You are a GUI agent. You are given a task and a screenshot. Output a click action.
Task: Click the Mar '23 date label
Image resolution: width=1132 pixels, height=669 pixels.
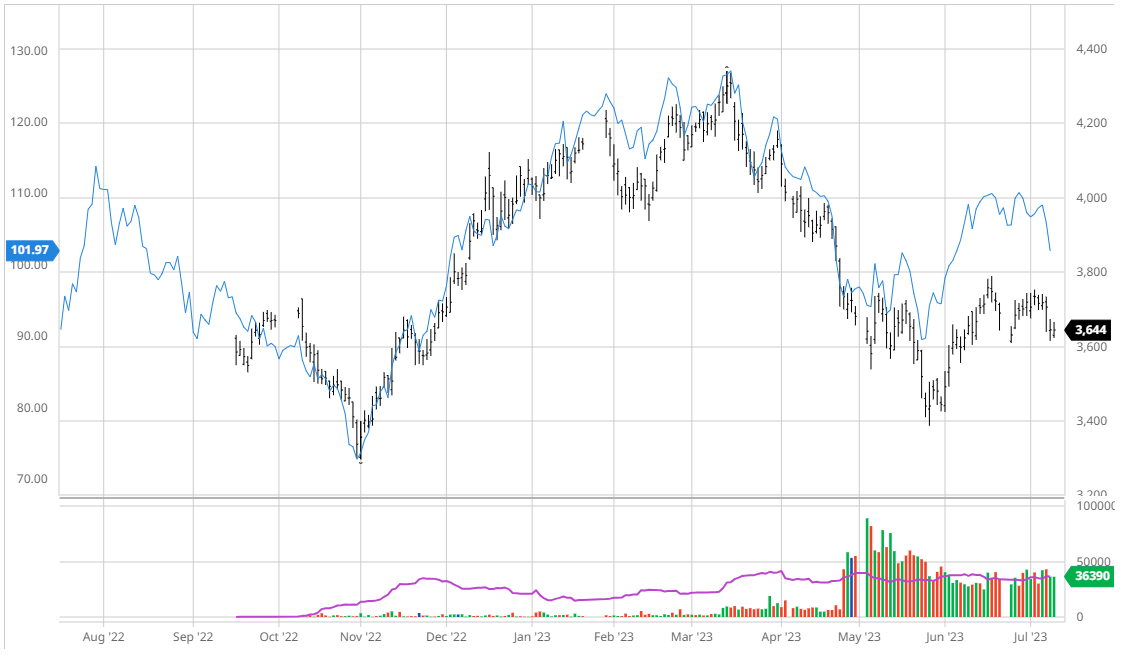coord(691,636)
